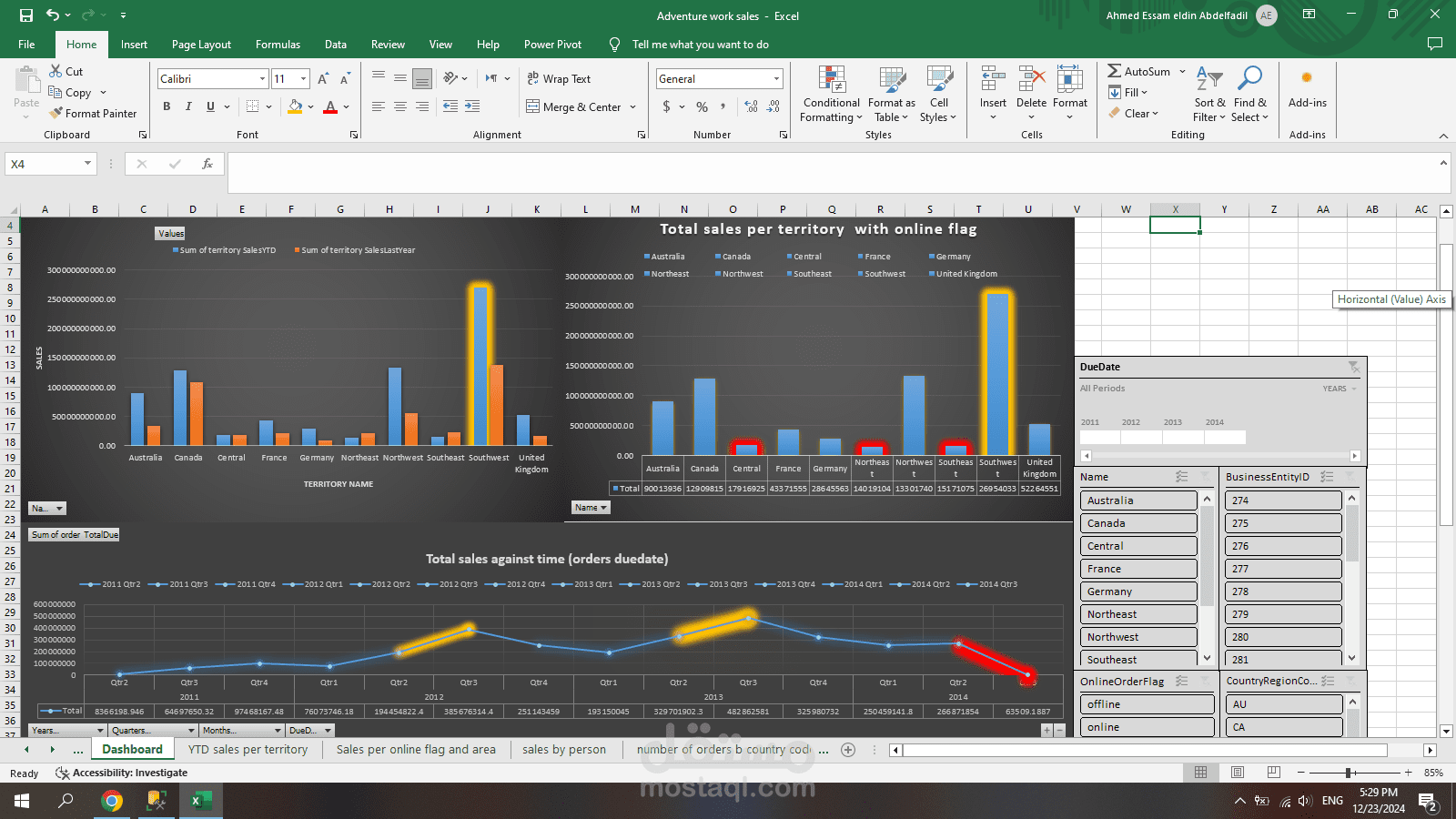
Task: Open the Windows Start menu
Action: click(x=22, y=801)
